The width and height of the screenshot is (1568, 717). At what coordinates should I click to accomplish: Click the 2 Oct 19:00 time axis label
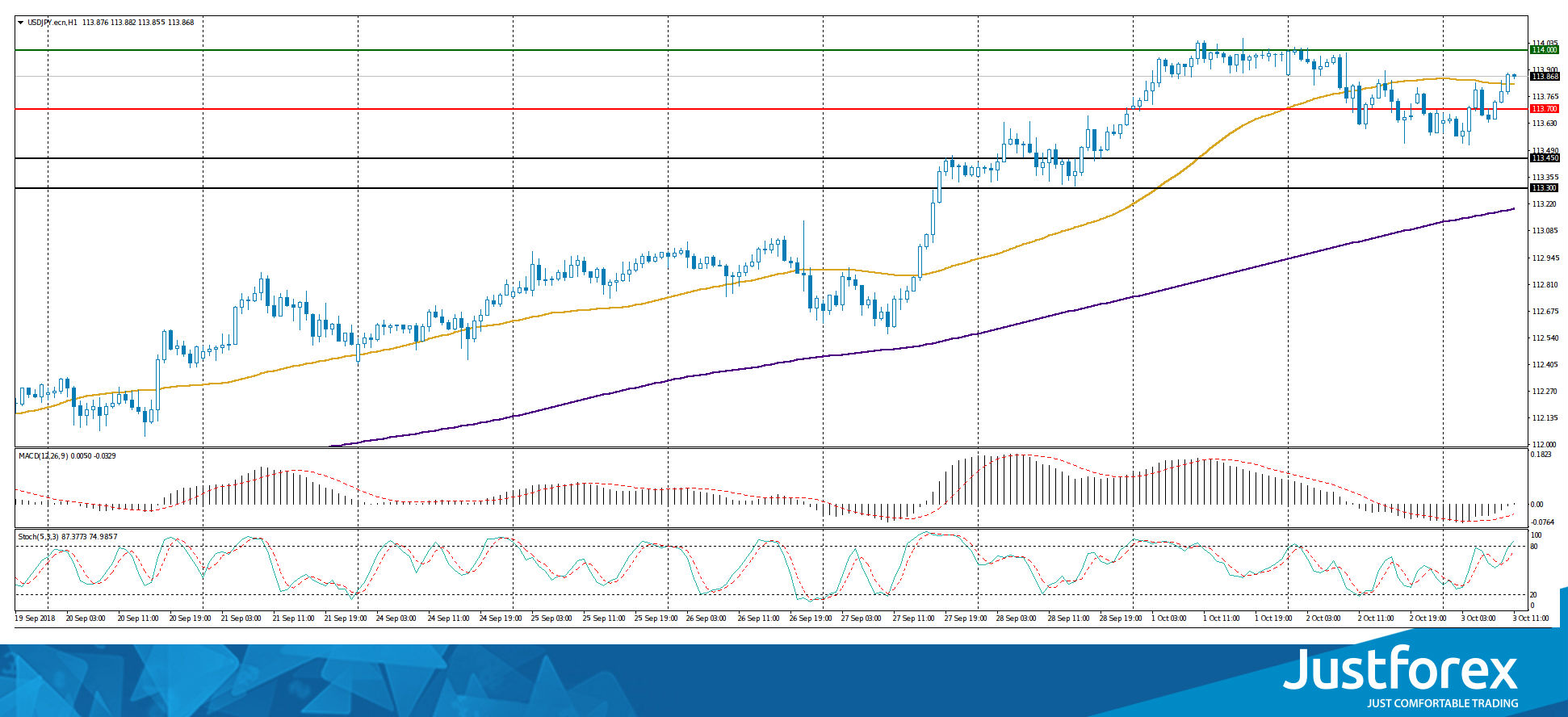coord(1428,618)
